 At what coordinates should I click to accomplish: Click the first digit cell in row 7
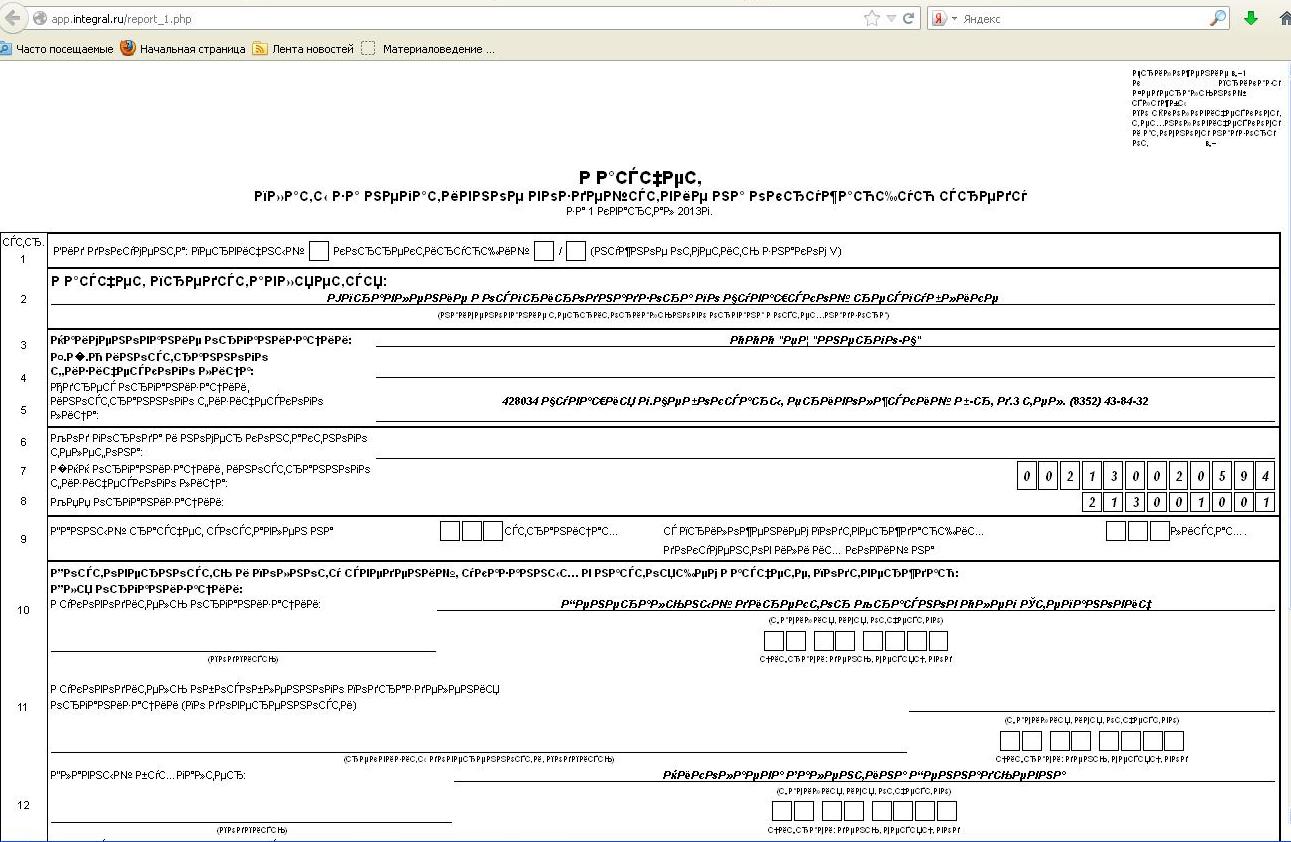click(x=1027, y=476)
